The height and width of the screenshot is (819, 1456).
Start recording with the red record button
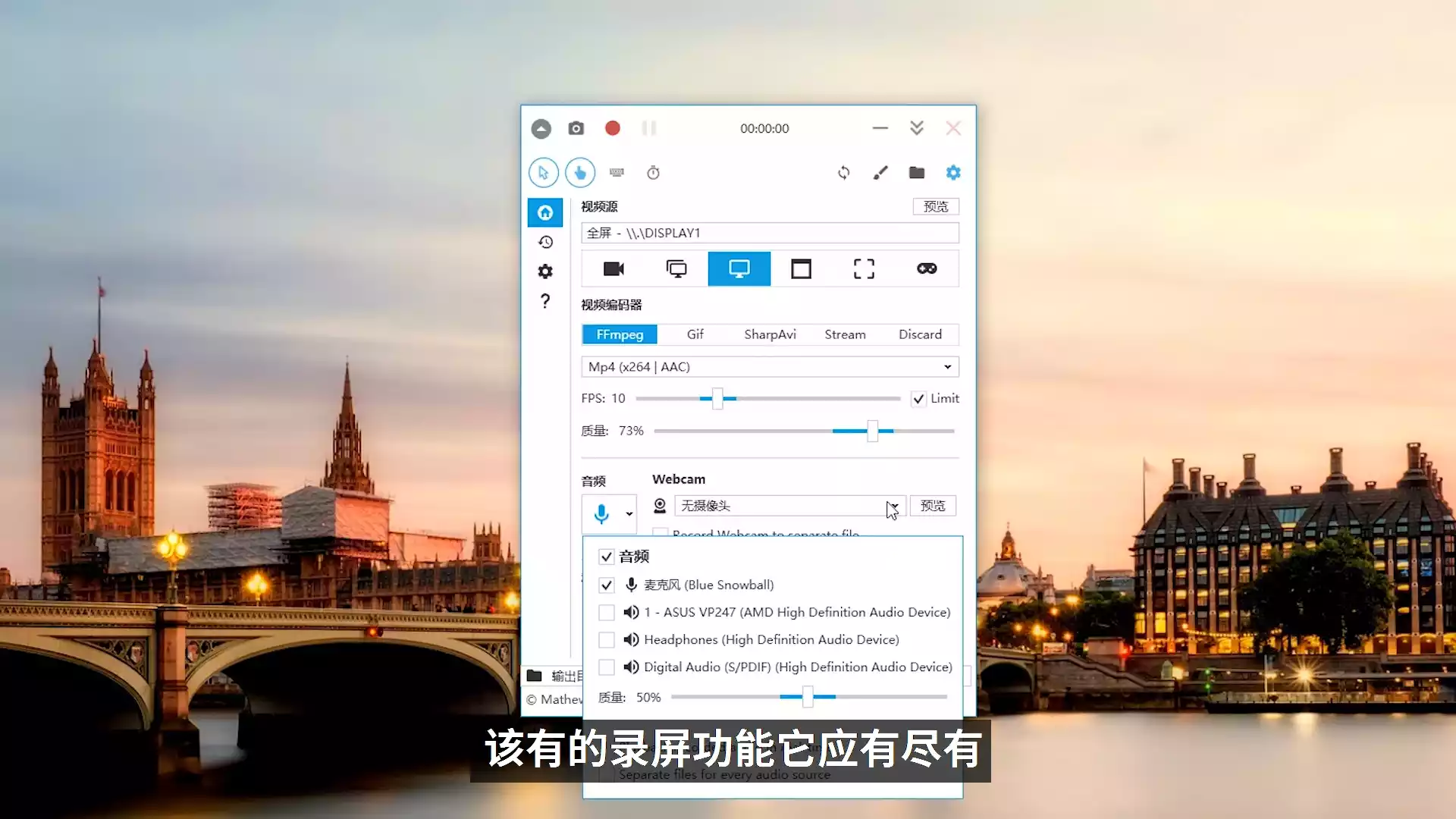coord(613,128)
